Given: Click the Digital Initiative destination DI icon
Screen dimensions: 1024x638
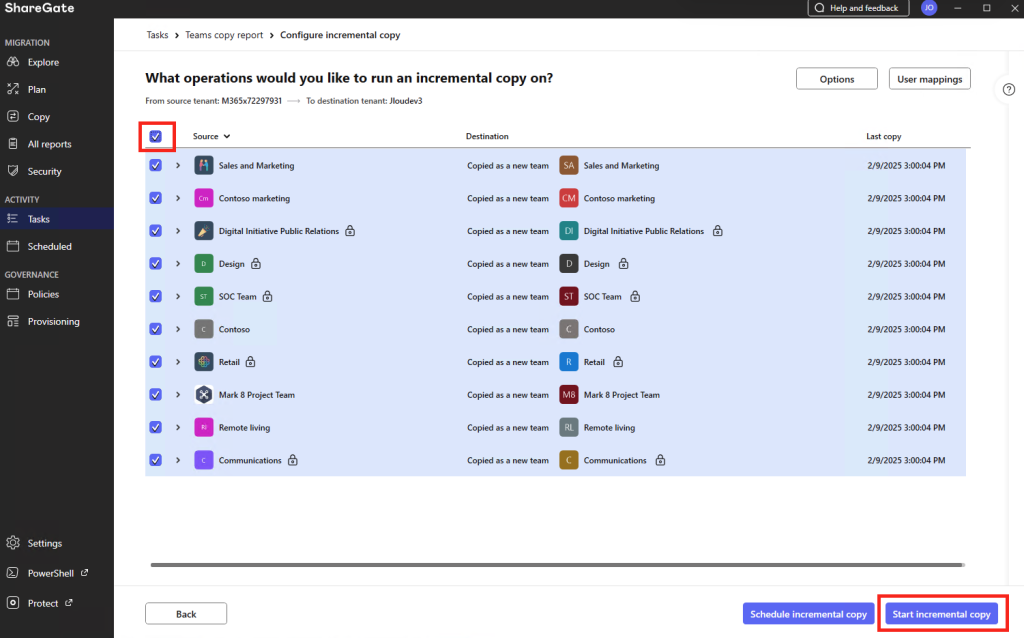Looking at the screenshot, I should 569,231.
